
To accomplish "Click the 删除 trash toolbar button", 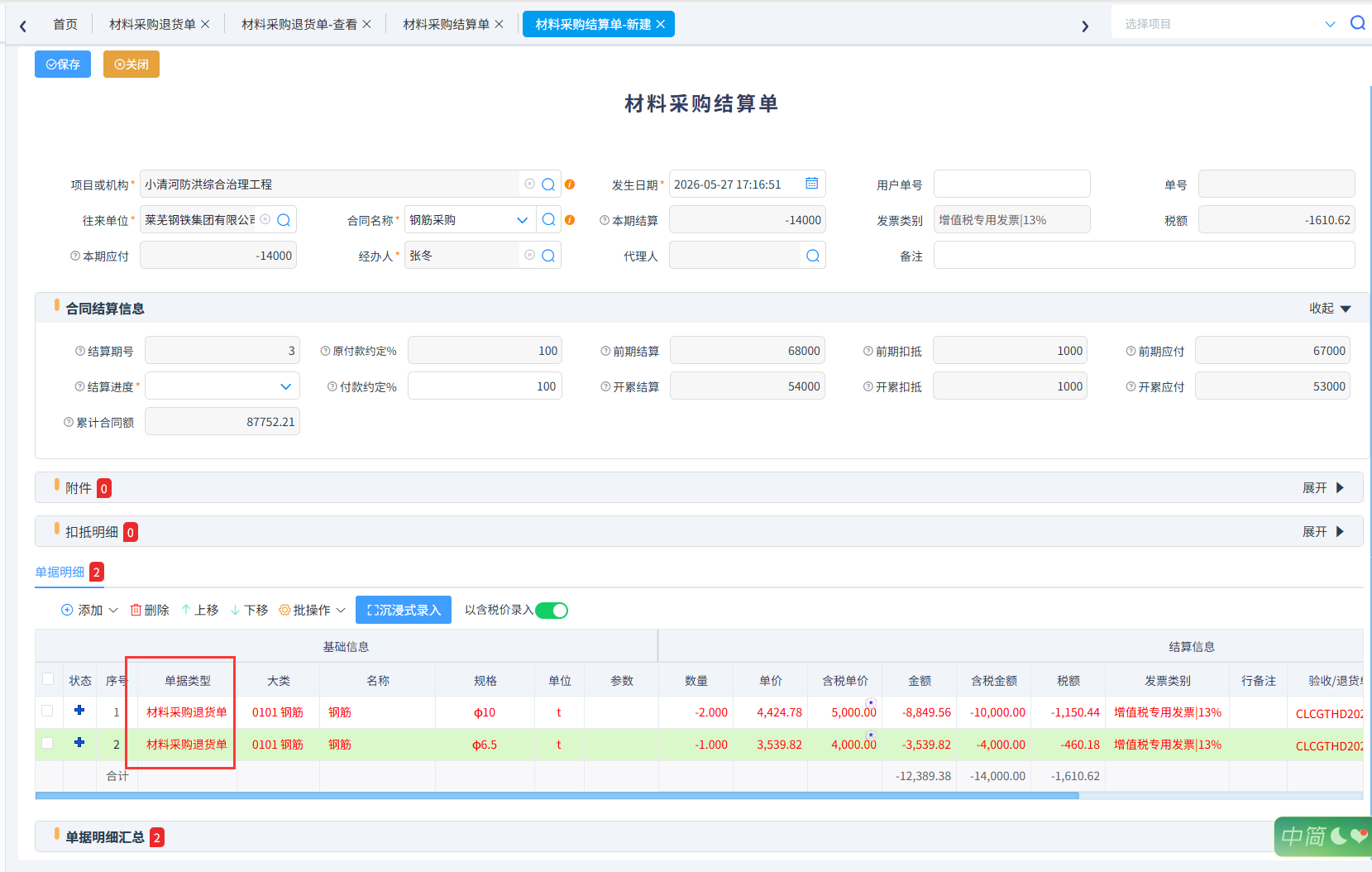I will click(150, 610).
